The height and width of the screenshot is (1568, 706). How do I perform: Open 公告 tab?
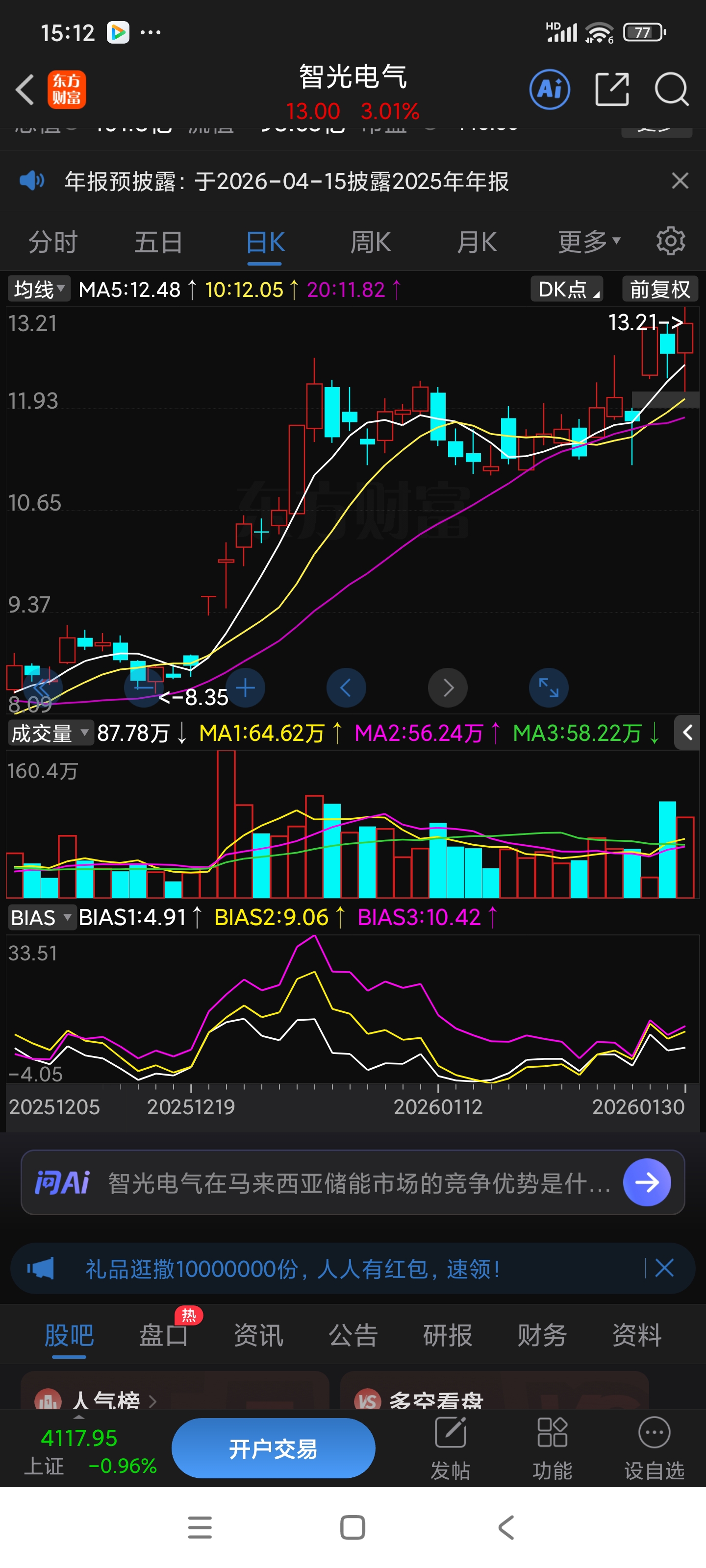[353, 1335]
